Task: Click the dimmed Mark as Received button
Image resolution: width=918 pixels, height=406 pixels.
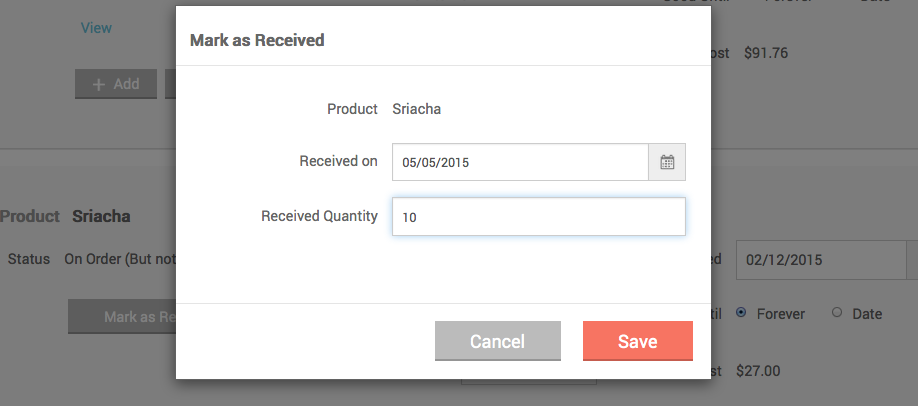Action: click(x=122, y=317)
